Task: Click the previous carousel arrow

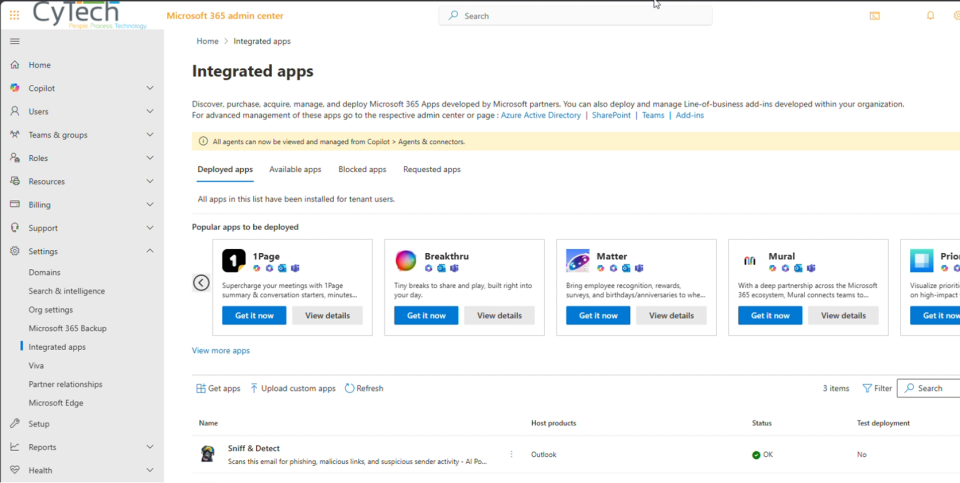Action: click(201, 282)
